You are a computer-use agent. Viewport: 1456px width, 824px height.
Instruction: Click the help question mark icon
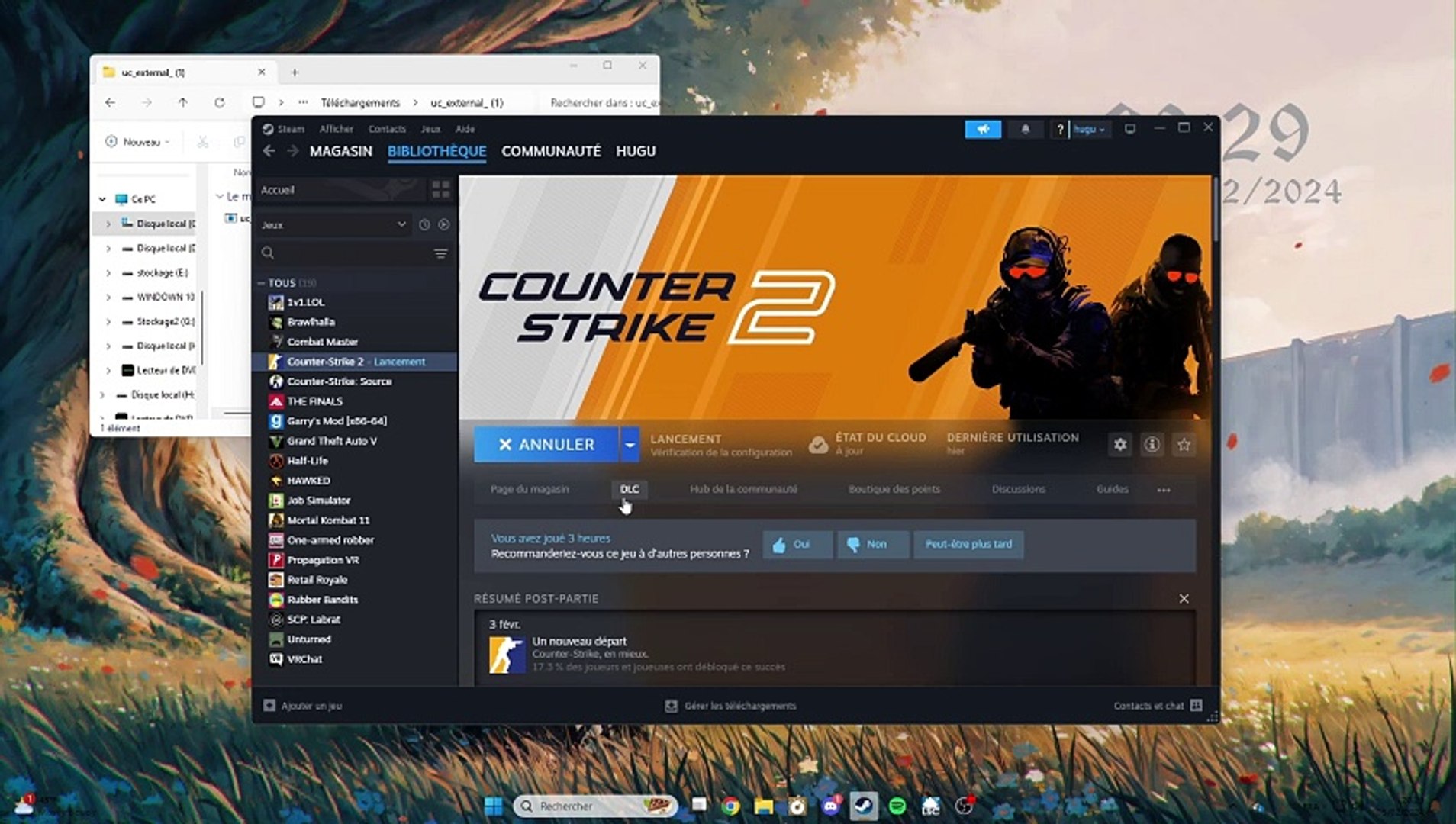click(1061, 130)
